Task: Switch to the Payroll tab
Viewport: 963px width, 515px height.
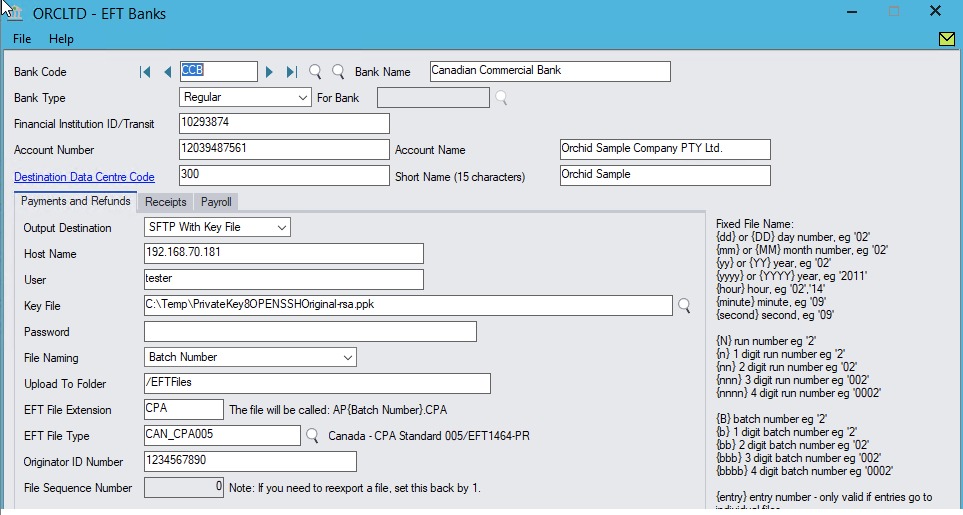Action: [x=216, y=202]
